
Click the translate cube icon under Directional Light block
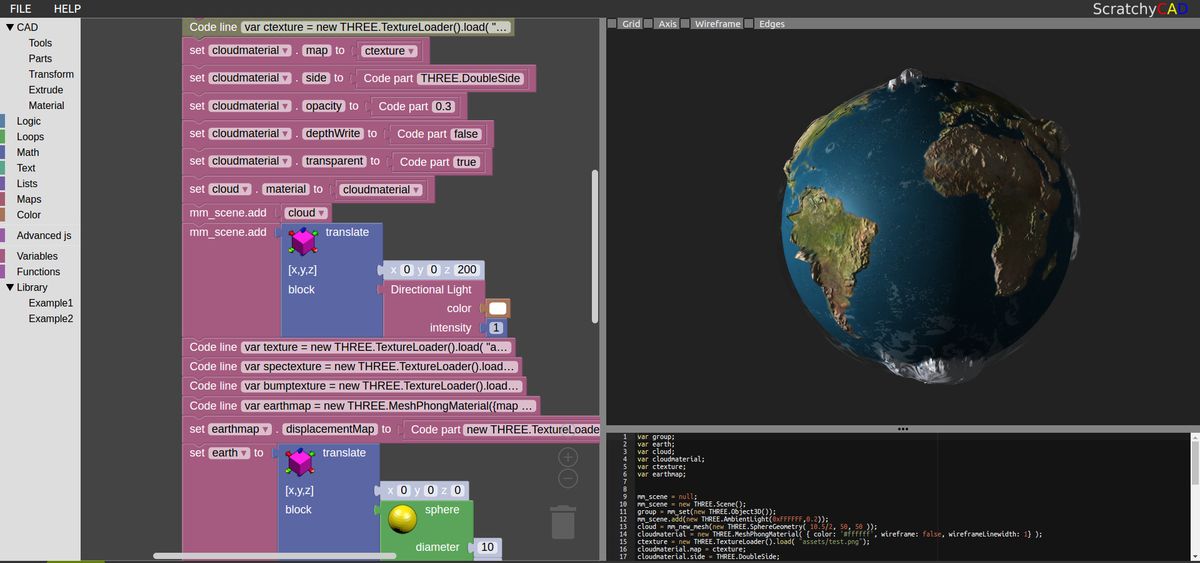[x=303, y=241]
